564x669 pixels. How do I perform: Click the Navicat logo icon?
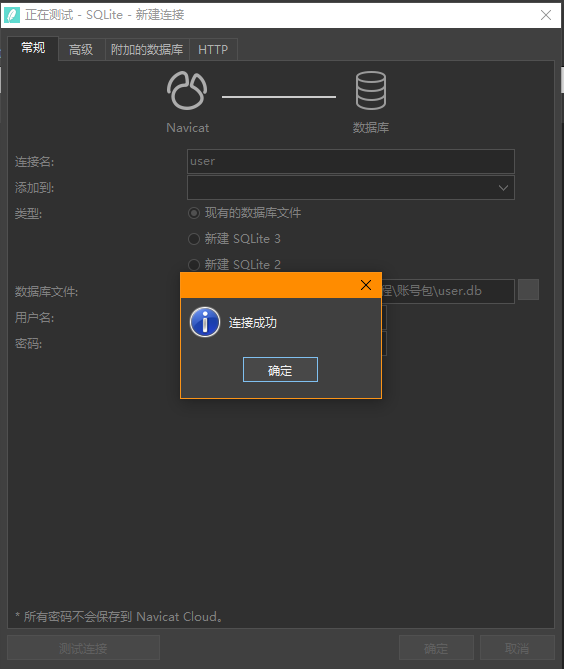point(187,90)
